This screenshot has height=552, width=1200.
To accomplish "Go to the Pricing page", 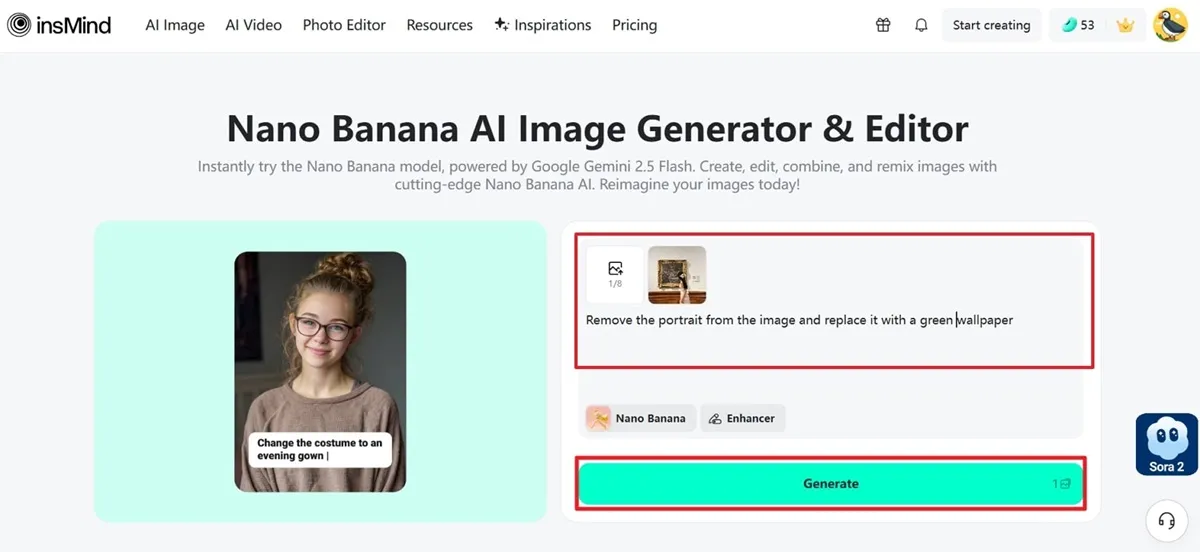I will click(634, 25).
